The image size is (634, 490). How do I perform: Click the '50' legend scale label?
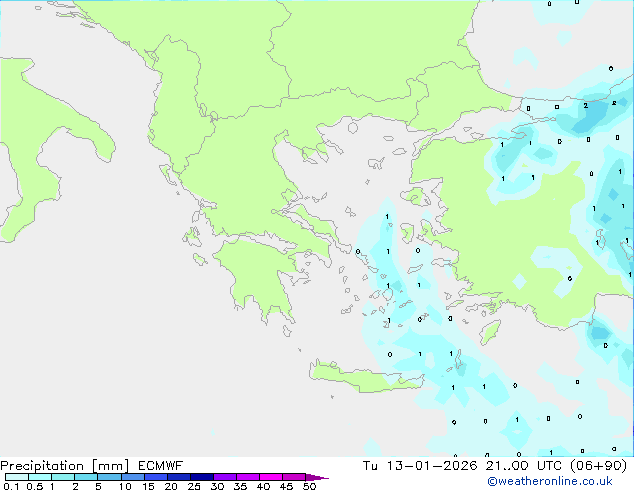coord(310,486)
